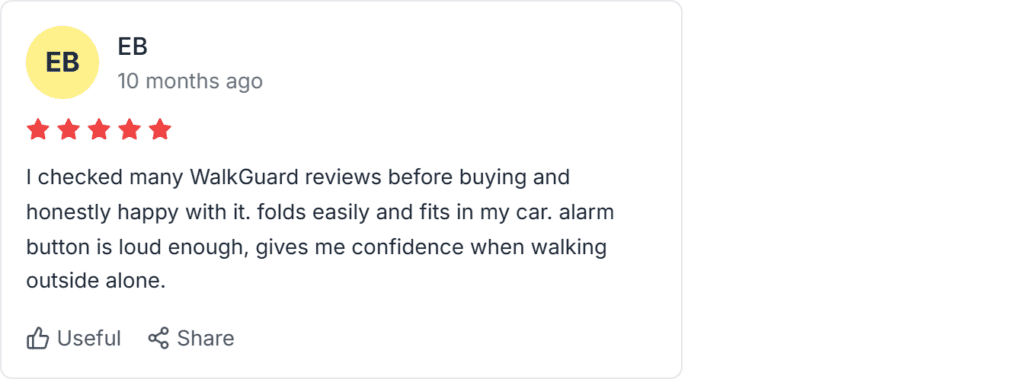Click the 10 months ago timestamp

190,82
